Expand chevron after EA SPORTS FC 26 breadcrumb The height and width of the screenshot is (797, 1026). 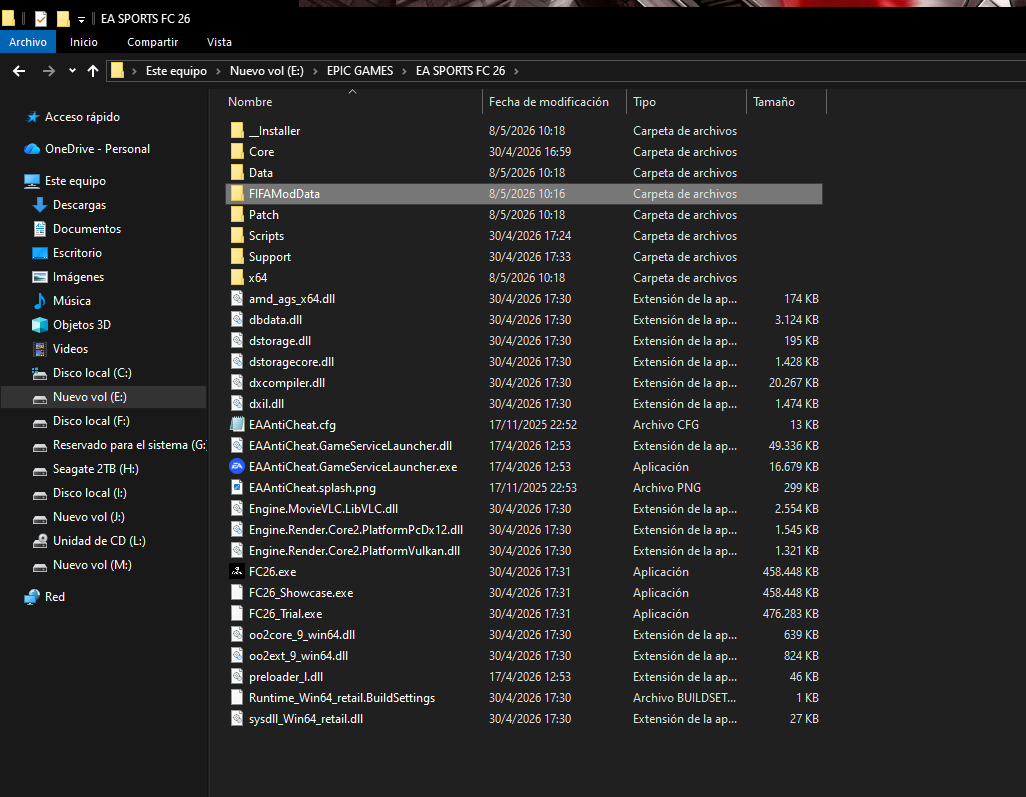(516, 71)
